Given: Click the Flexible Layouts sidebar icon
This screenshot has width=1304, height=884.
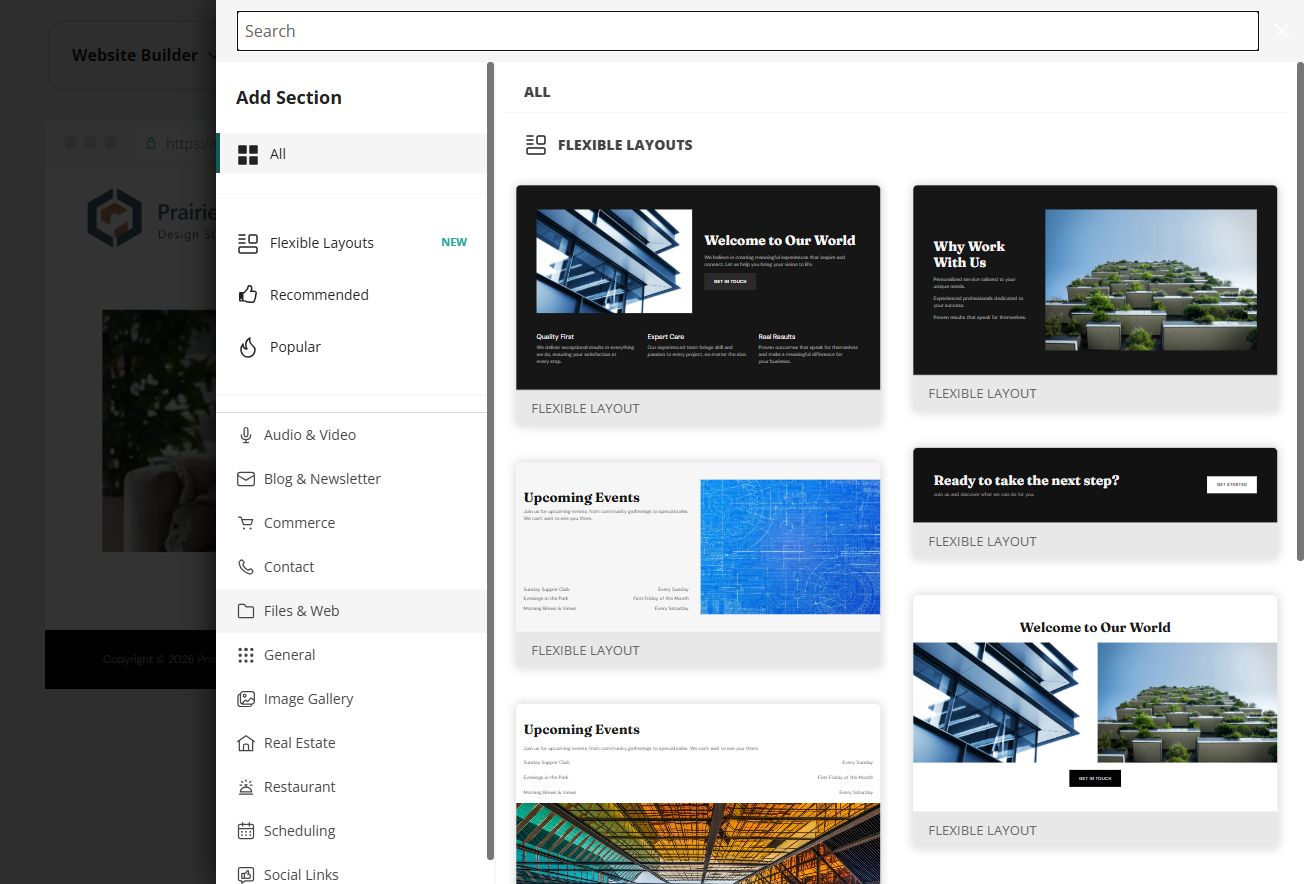Looking at the screenshot, I should pos(248,243).
